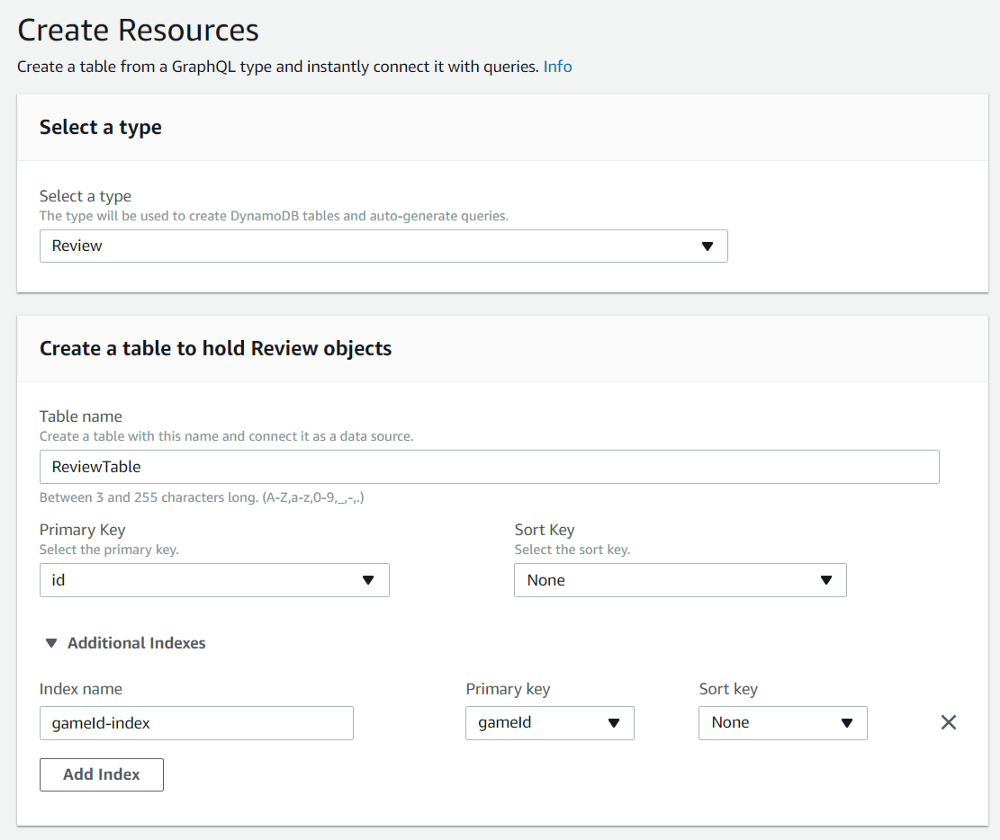Click the caret arrow in the Review type selector
Screen dimensions: 1000x840
(x=707, y=246)
